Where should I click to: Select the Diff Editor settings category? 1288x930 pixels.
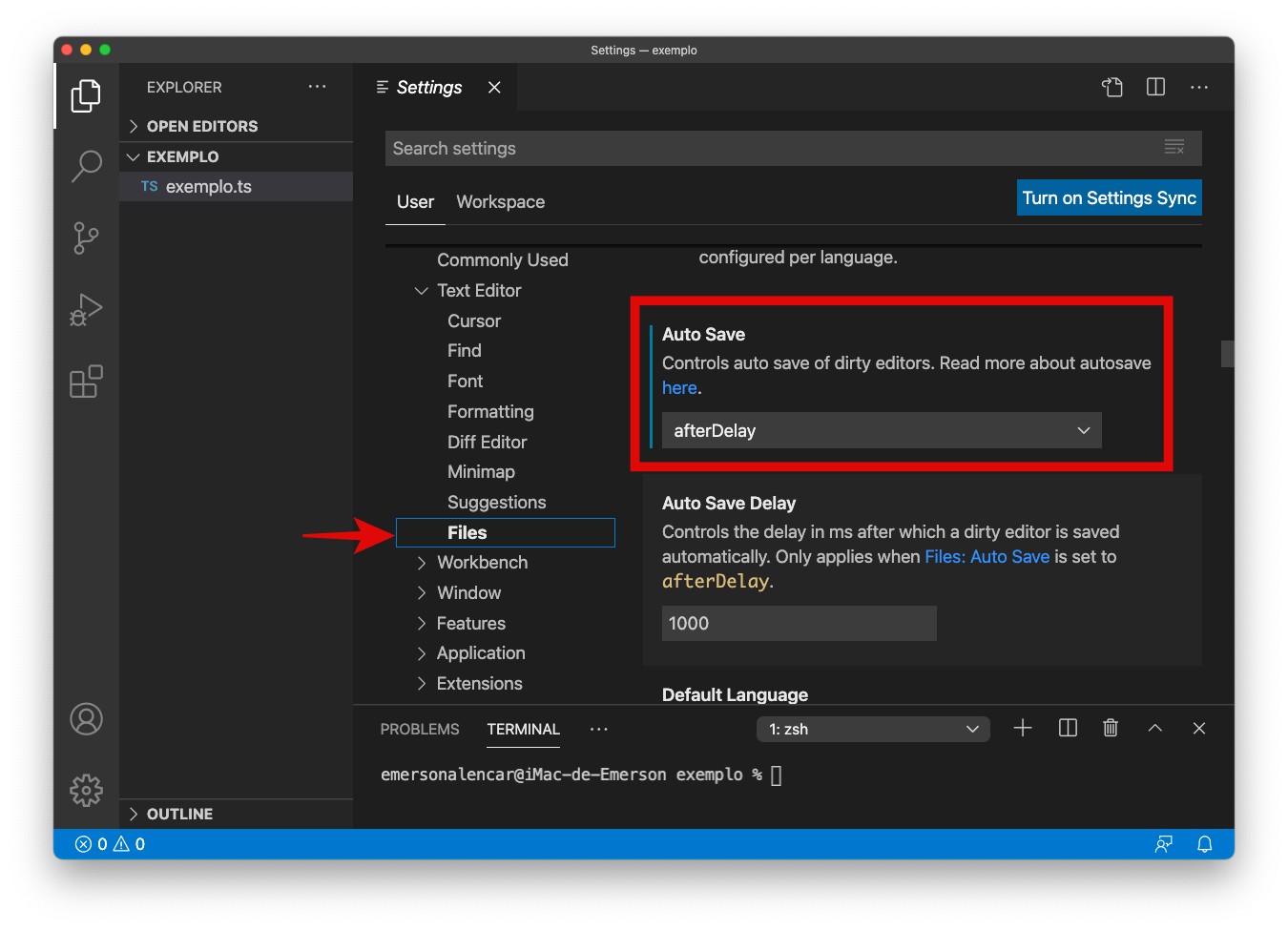[x=487, y=443]
